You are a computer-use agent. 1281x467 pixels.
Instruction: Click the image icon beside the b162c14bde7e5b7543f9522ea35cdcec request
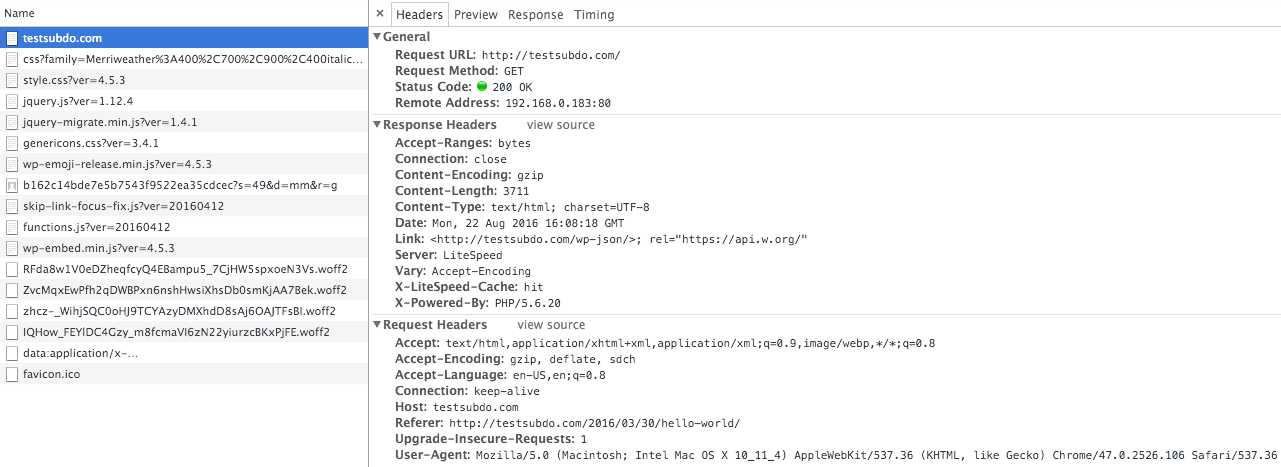(11, 185)
